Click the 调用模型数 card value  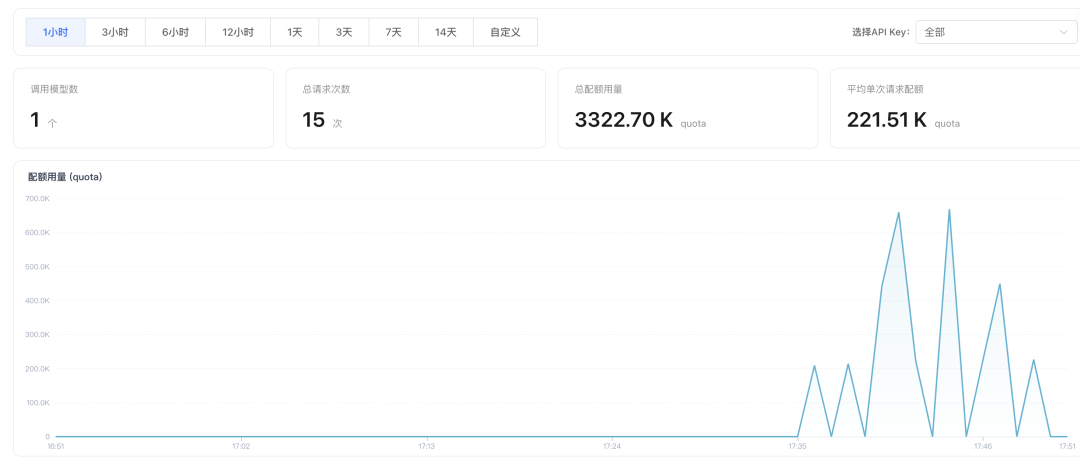coord(34,121)
